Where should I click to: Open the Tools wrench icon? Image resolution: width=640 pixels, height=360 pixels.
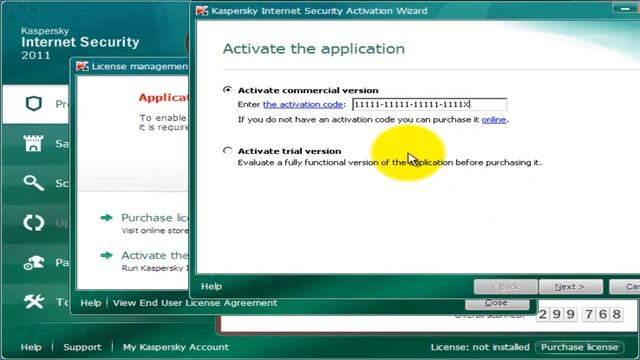pyautogui.click(x=33, y=302)
